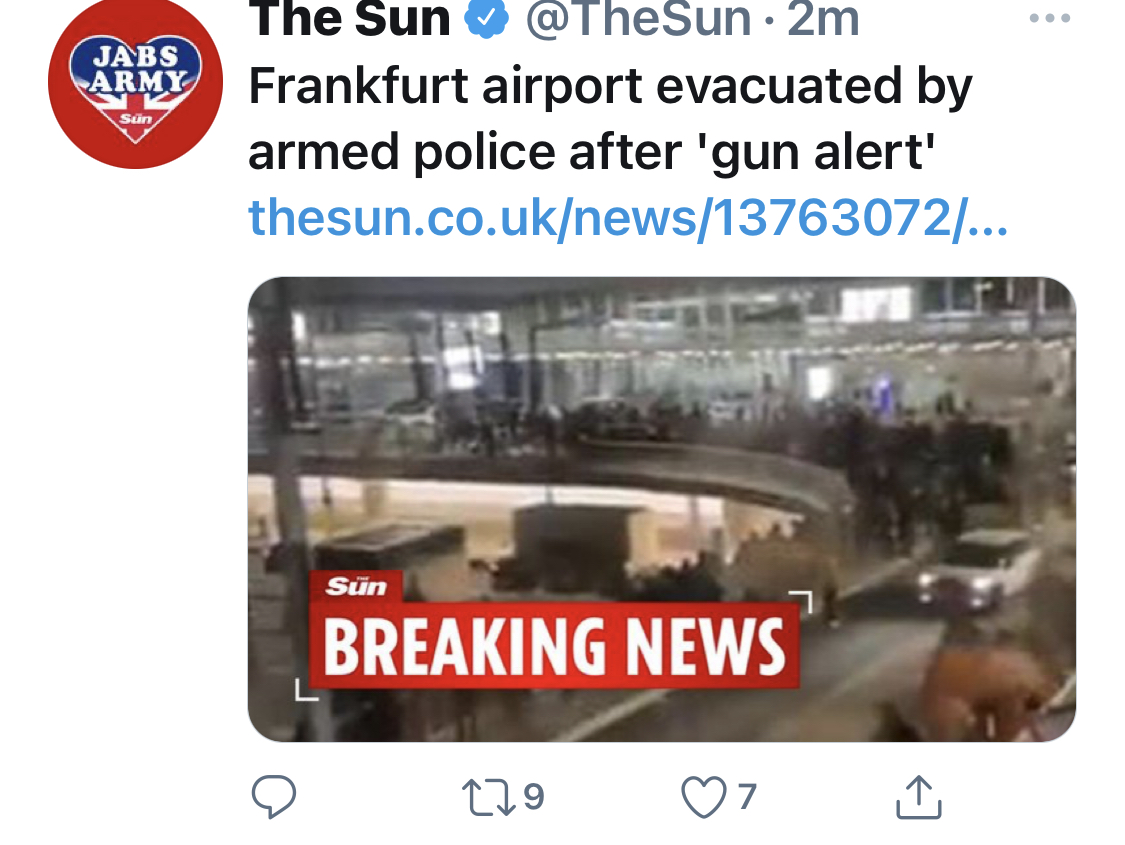This screenshot has height=845, width=1125.
Task: Click the like count 7
Action: coord(747,796)
